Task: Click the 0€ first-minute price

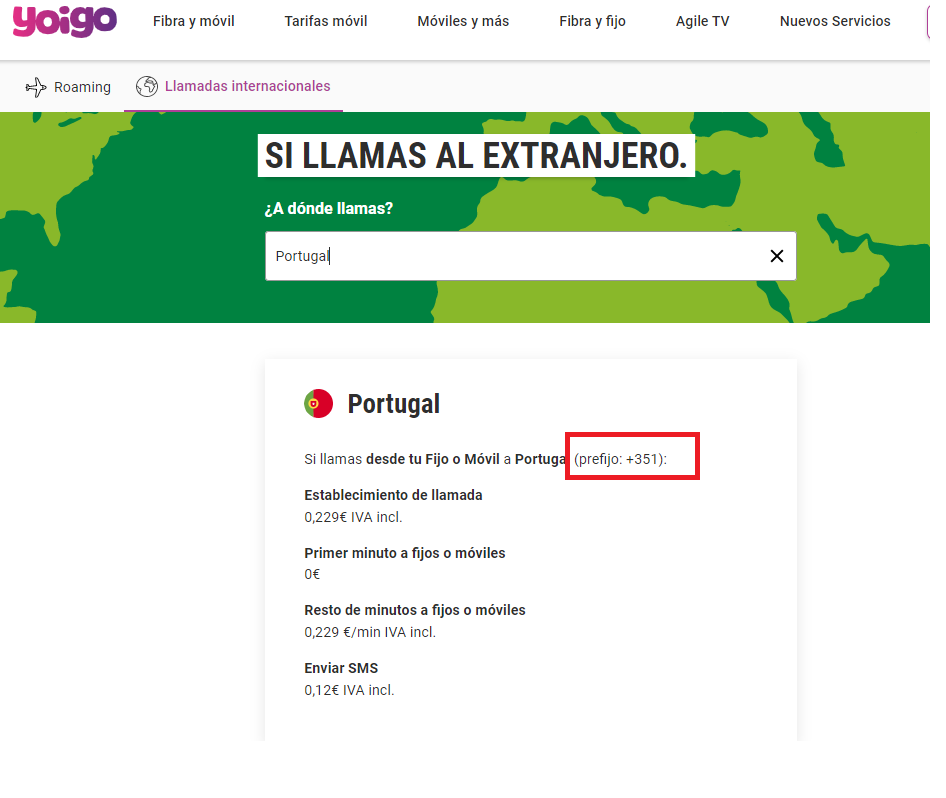Action: 312,574
